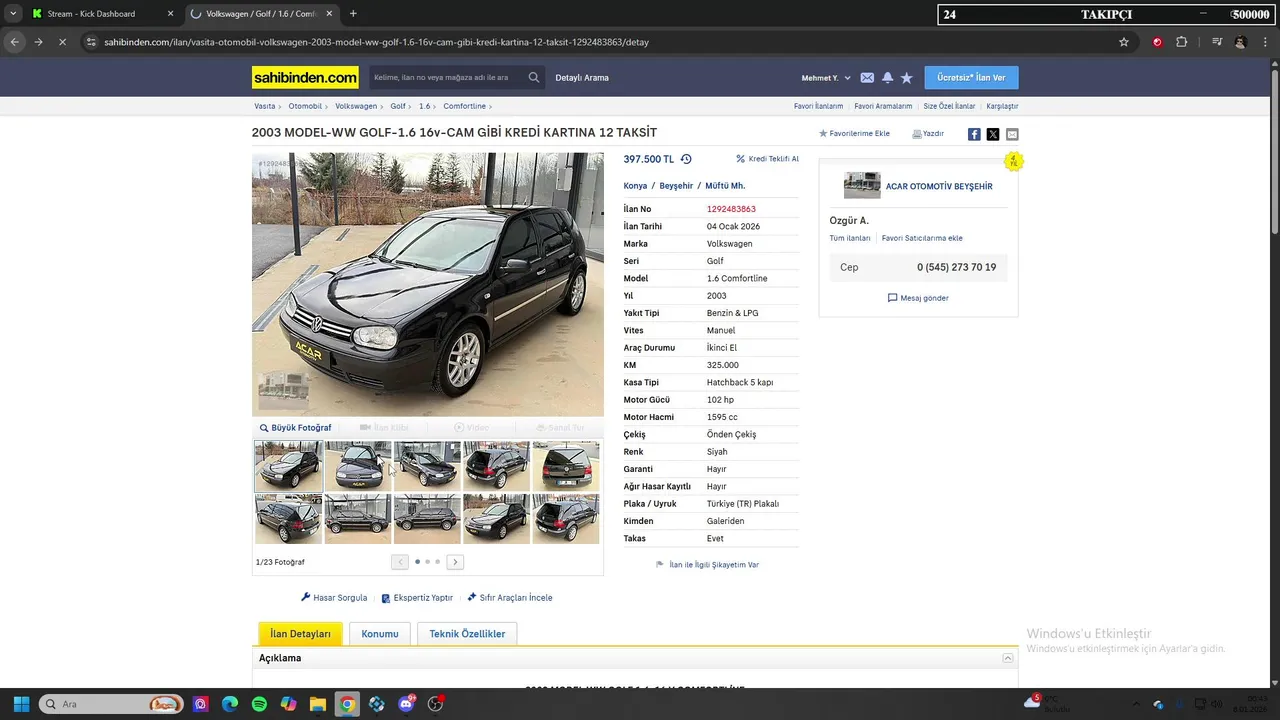Click Mesaj gönder link

coord(918,298)
